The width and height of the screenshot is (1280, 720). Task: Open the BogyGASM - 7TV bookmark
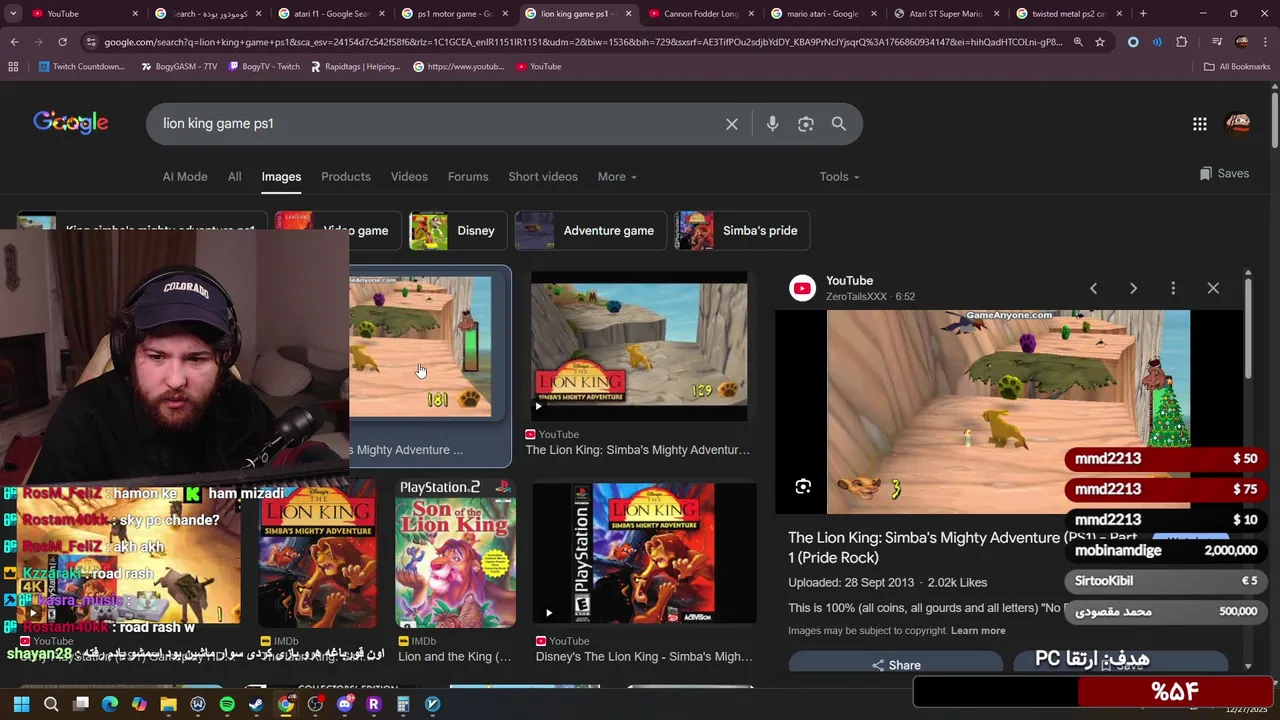click(180, 66)
